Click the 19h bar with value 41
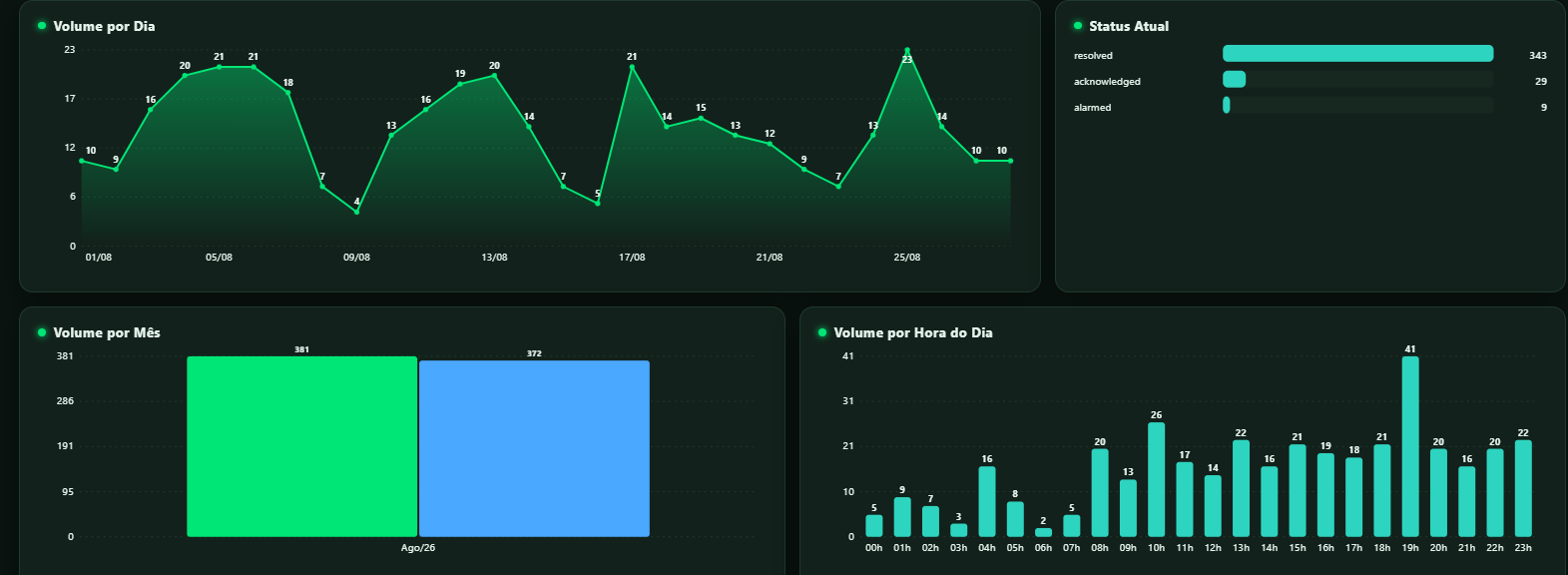 [1410, 446]
